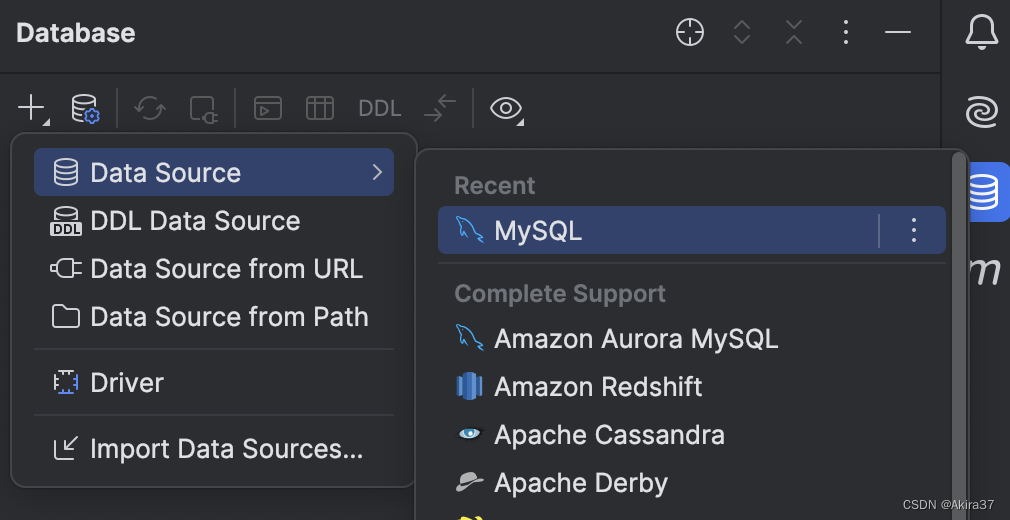Hide the Database tool window

click(x=897, y=32)
